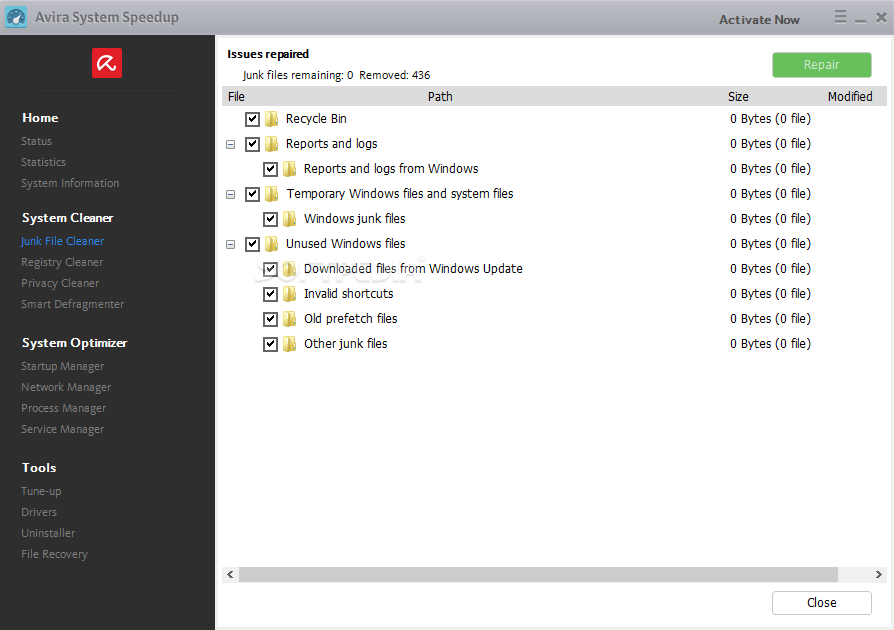
Task: Toggle Temporary Windows files and system files checkbox
Action: pyautogui.click(x=253, y=194)
